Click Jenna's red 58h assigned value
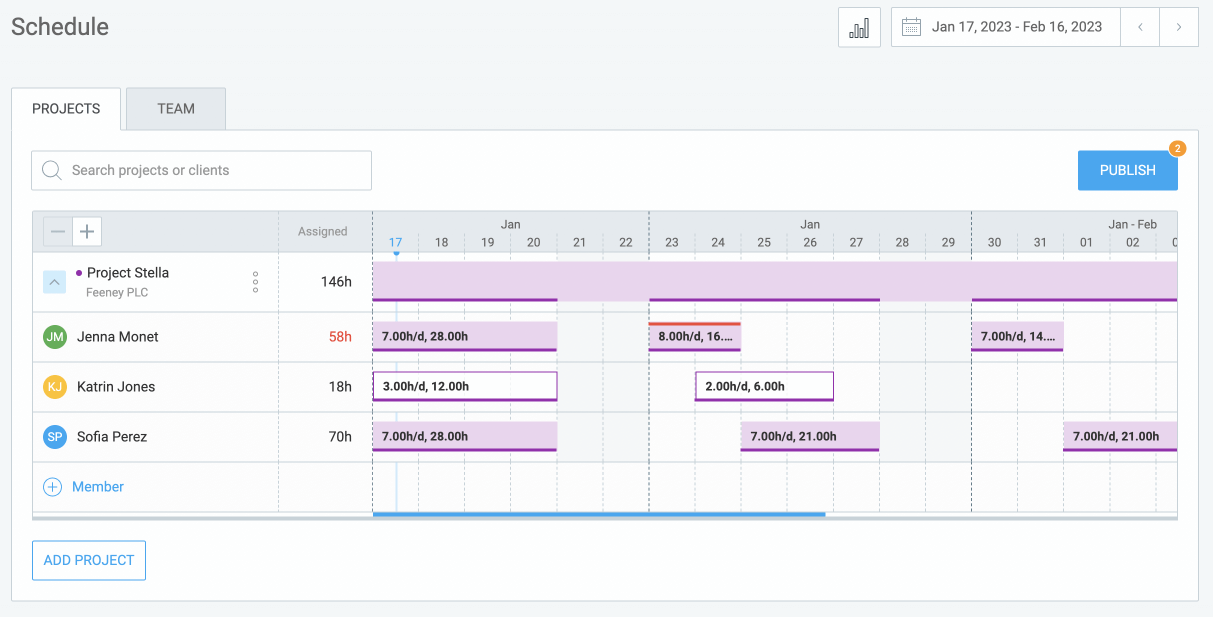The width and height of the screenshot is (1213, 617). click(340, 337)
